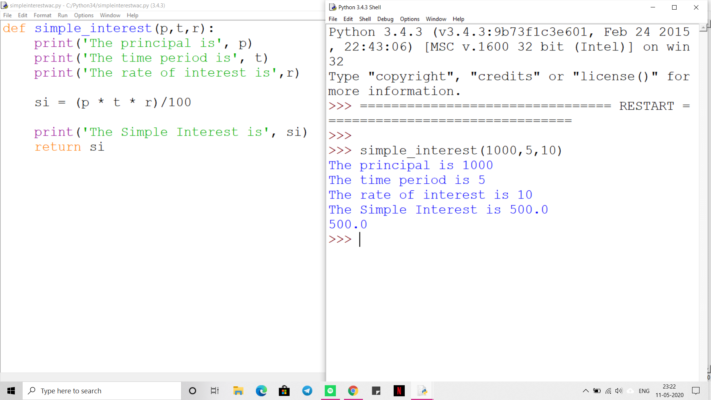Open the Windows Start menu

pyautogui.click(x=10, y=390)
